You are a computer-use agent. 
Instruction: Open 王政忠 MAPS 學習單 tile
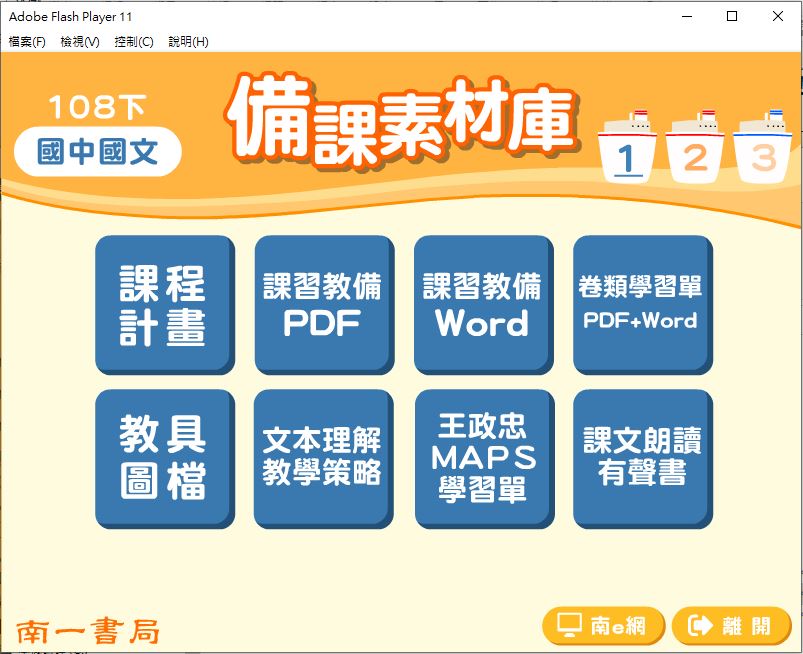482,457
